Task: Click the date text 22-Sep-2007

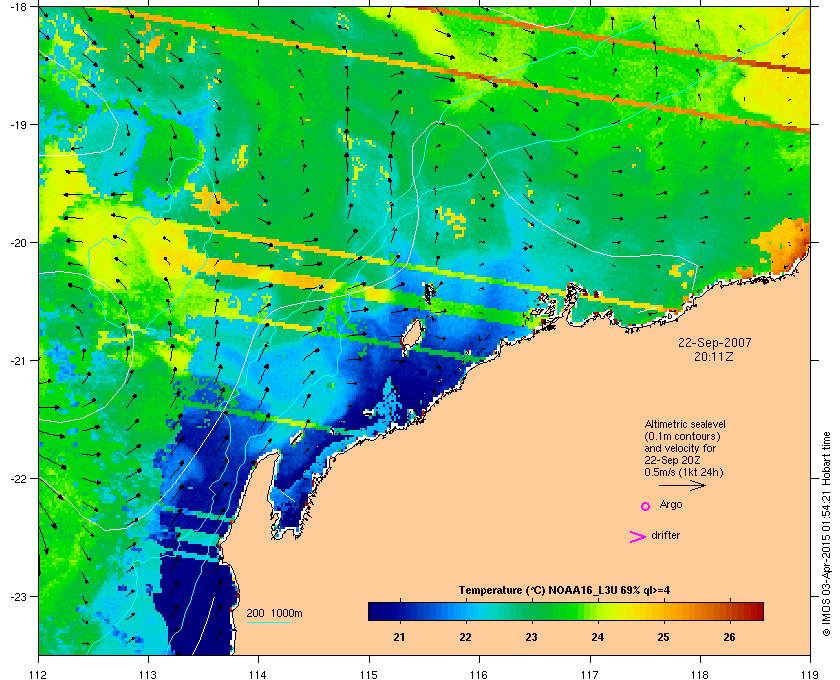Action: tap(715, 342)
